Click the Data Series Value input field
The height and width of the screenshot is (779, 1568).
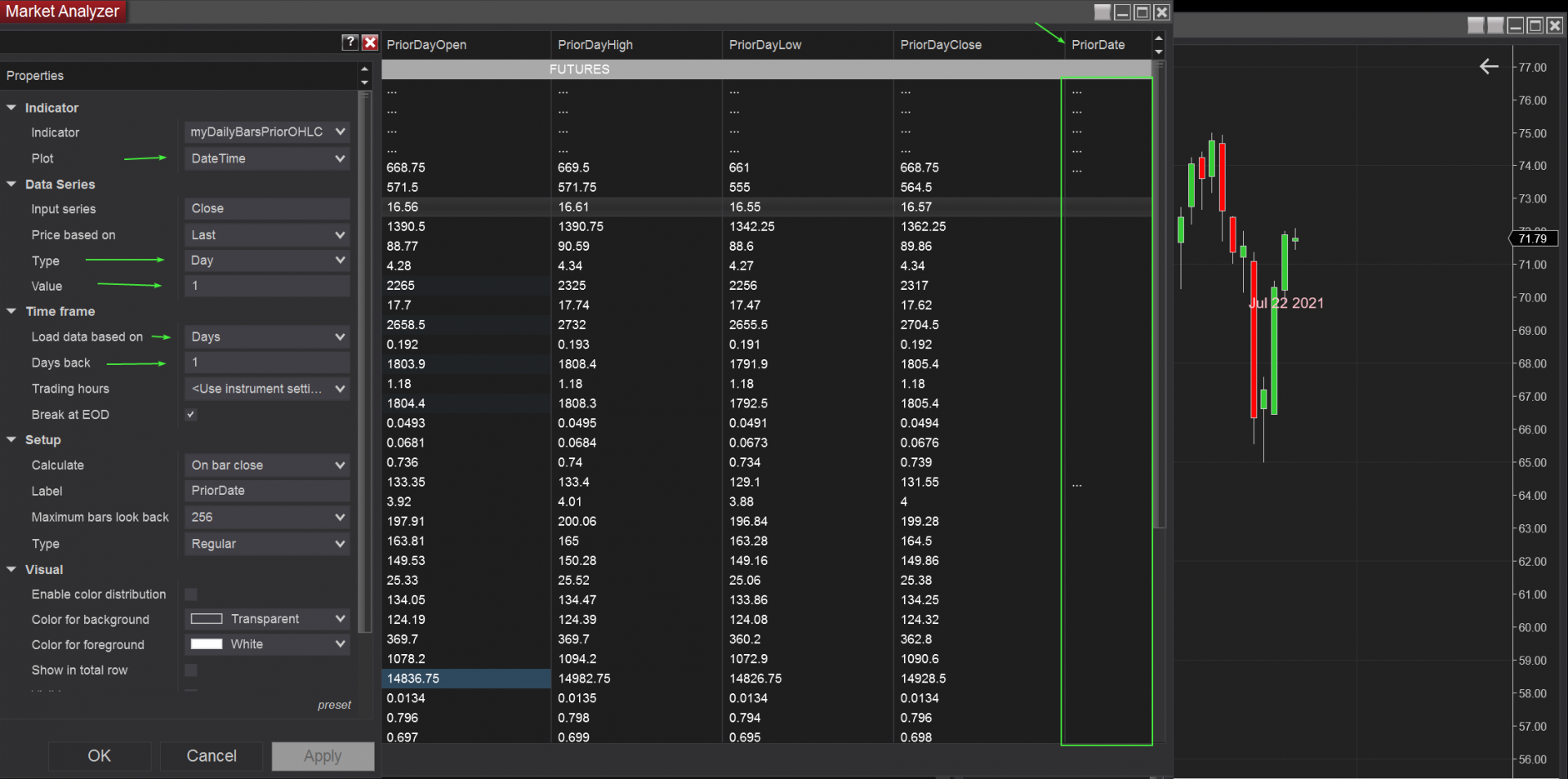267,286
